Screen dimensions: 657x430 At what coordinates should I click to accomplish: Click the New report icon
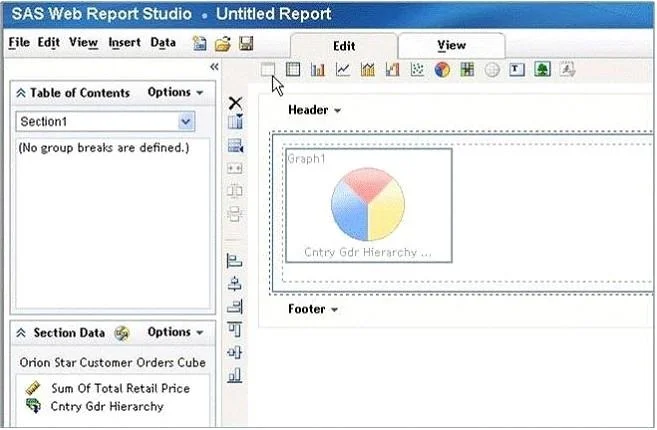click(x=199, y=43)
